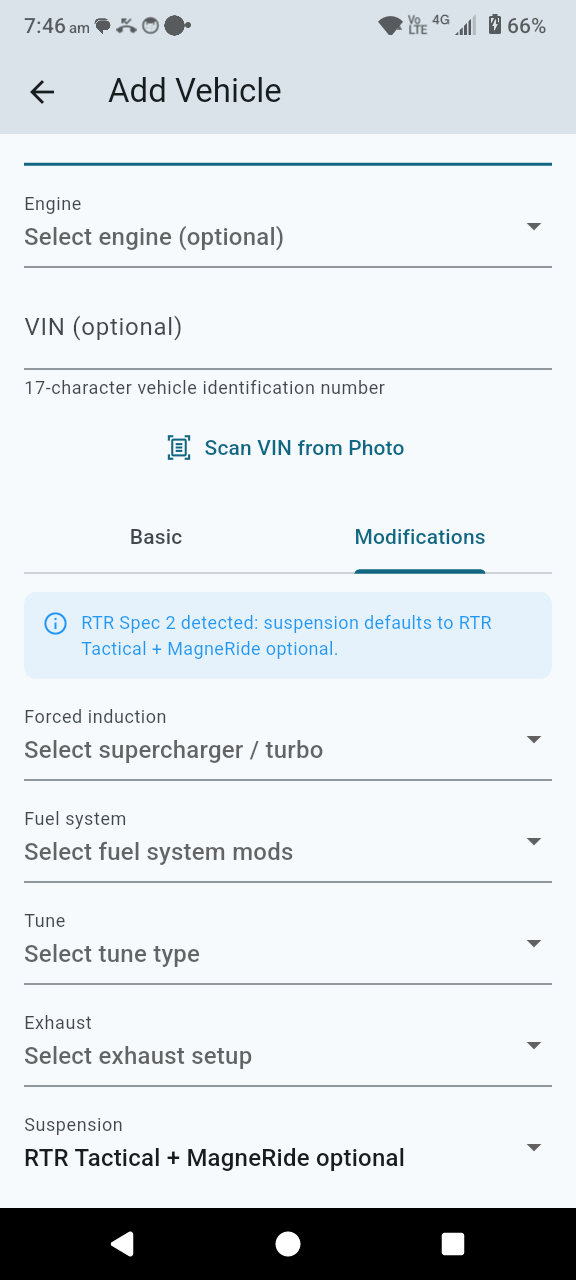The height and width of the screenshot is (1280, 576).
Task: Expand the fuel system mods dropdown
Action: (534, 842)
